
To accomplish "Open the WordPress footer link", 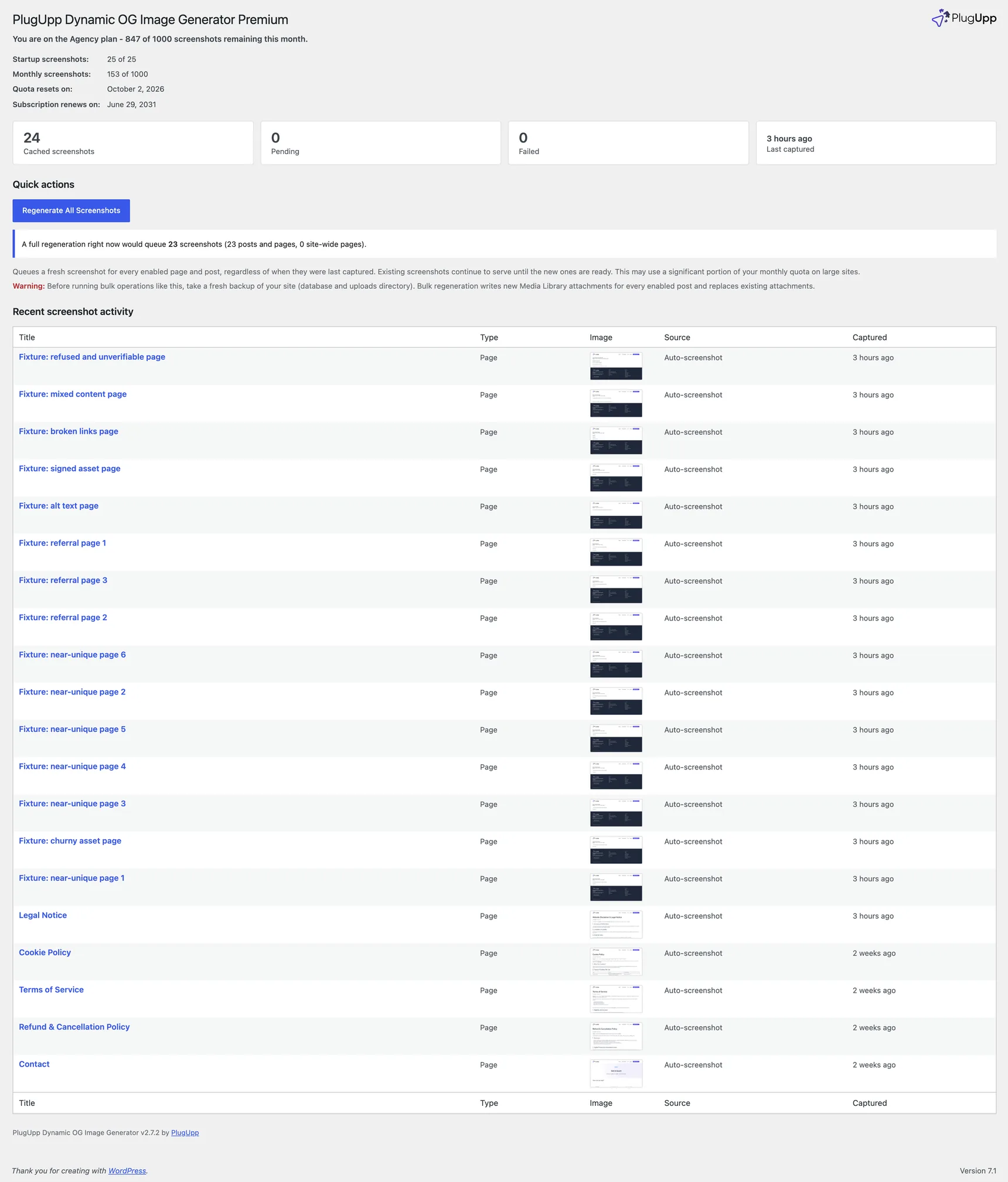I will [127, 1170].
